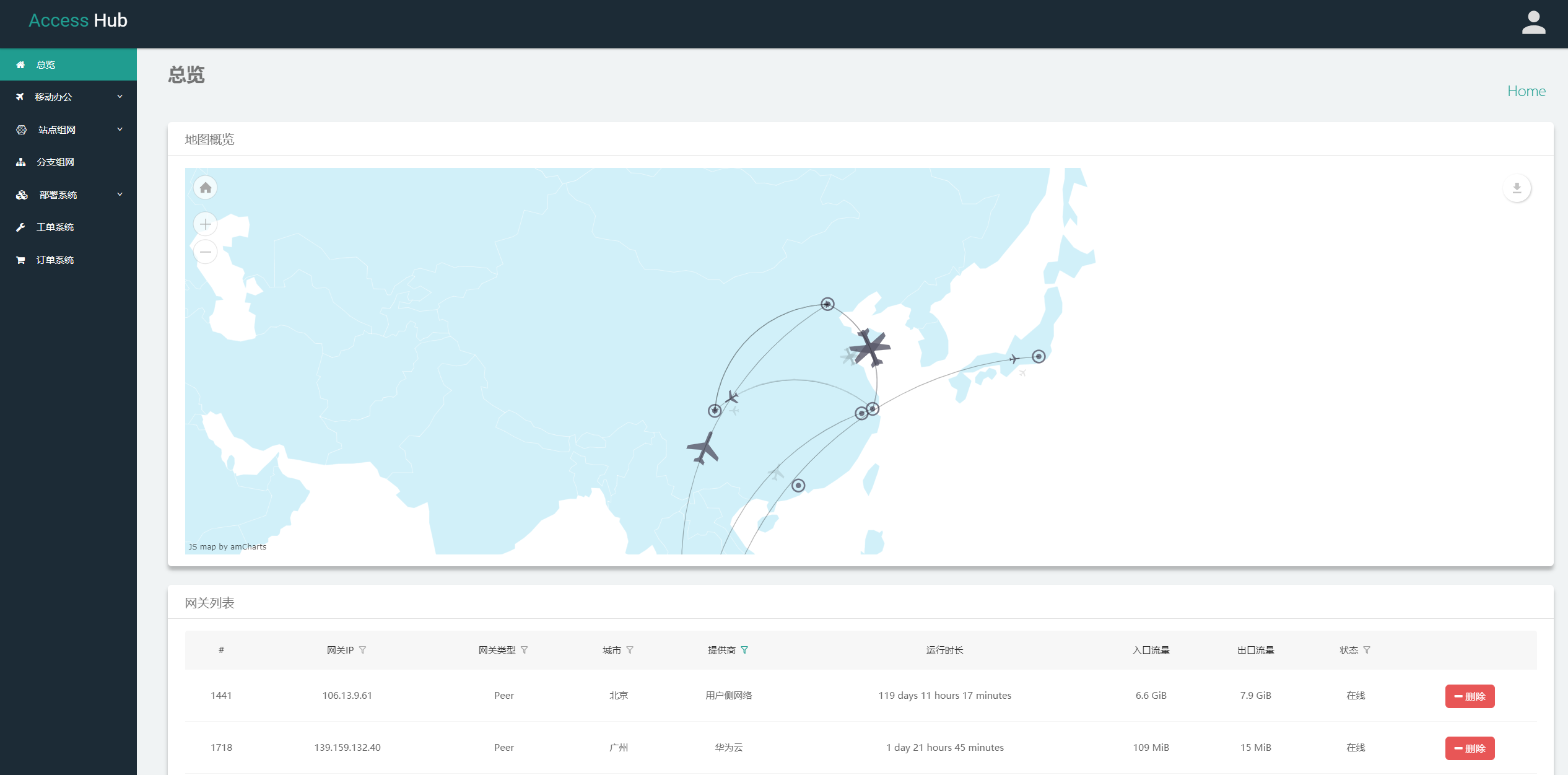Go to 分支组网 in sidebar
The image size is (1568, 775).
(68, 162)
